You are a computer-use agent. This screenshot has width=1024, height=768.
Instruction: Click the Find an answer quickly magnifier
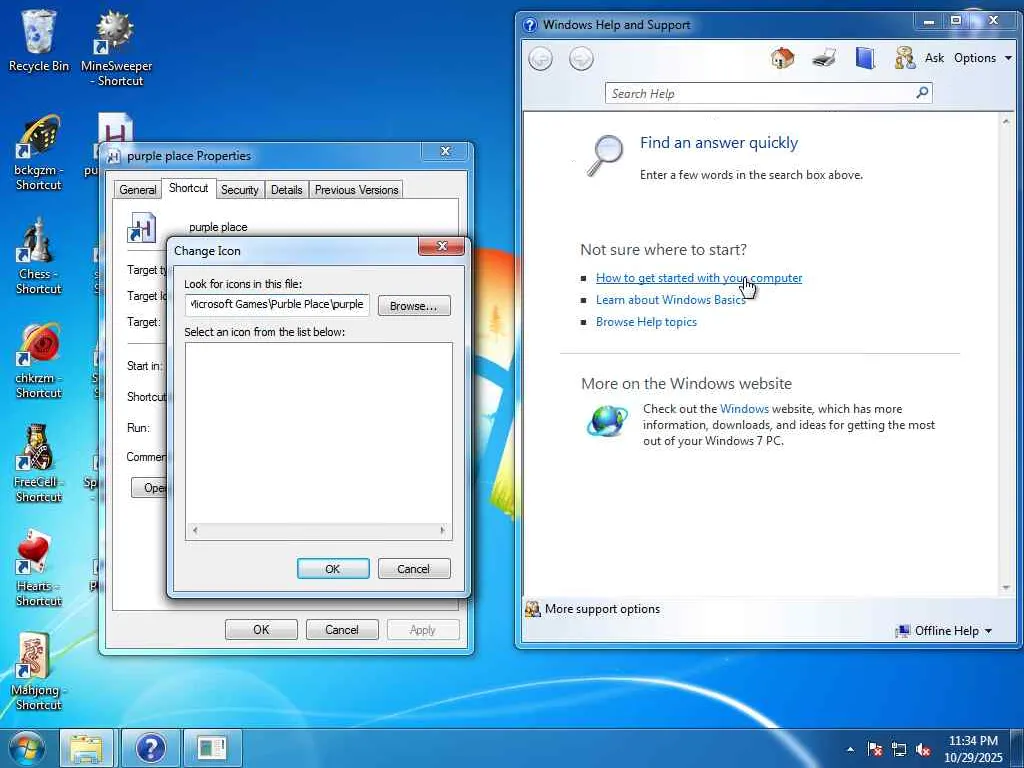[x=604, y=155]
